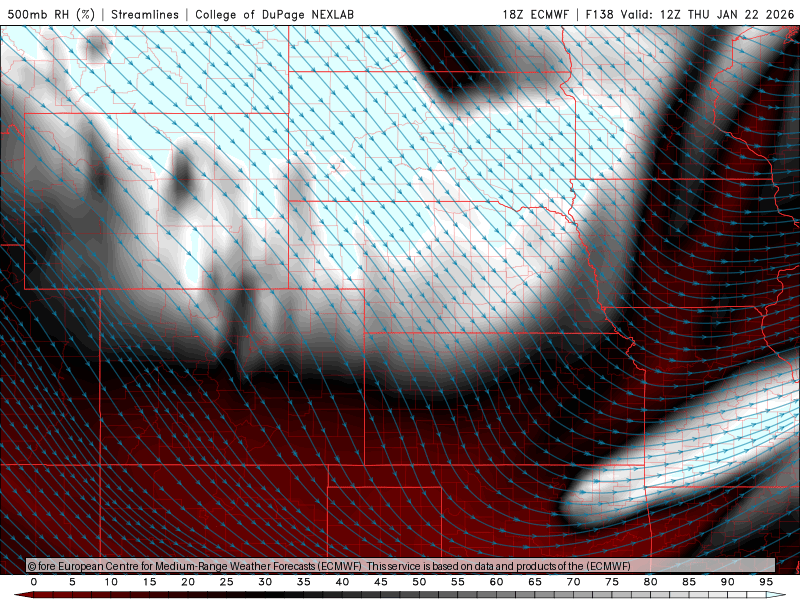Click the "40" value on the color scale
This screenshot has height=600, width=800.
tap(342, 582)
